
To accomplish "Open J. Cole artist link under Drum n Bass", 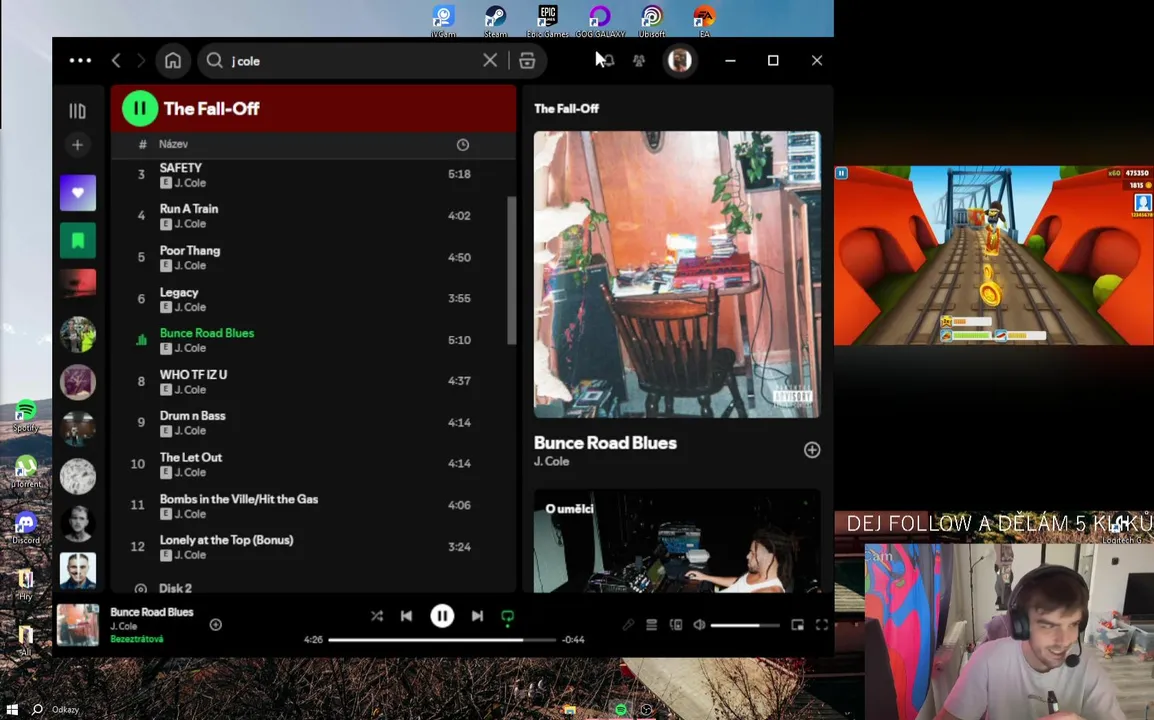I will 190,431.
